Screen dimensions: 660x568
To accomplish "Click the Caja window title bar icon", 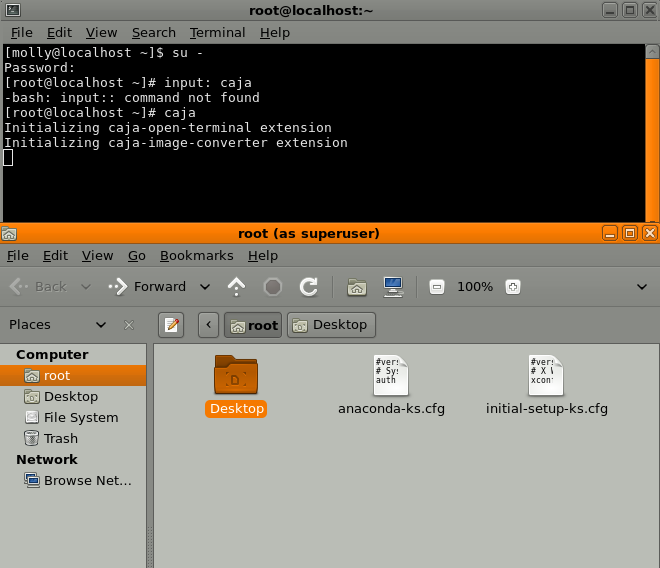I will click(x=9, y=233).
